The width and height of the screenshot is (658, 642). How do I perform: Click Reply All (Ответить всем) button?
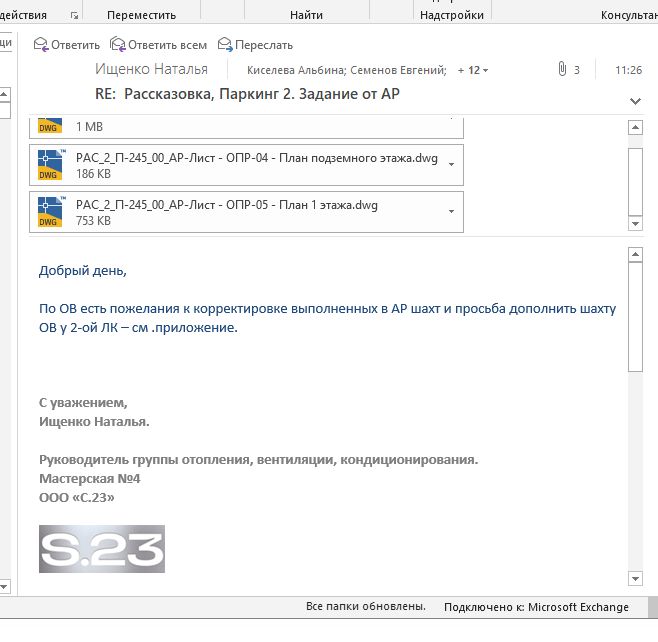coord(158,44)
